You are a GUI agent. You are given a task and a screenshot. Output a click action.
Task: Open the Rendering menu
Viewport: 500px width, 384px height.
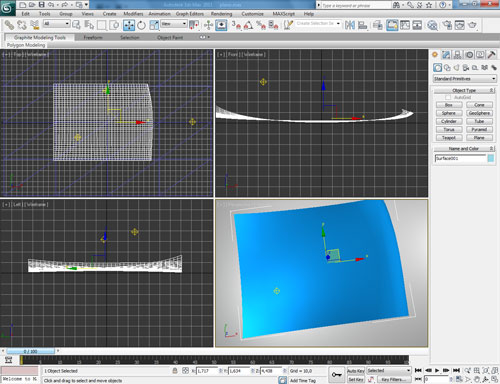point(221,14)
